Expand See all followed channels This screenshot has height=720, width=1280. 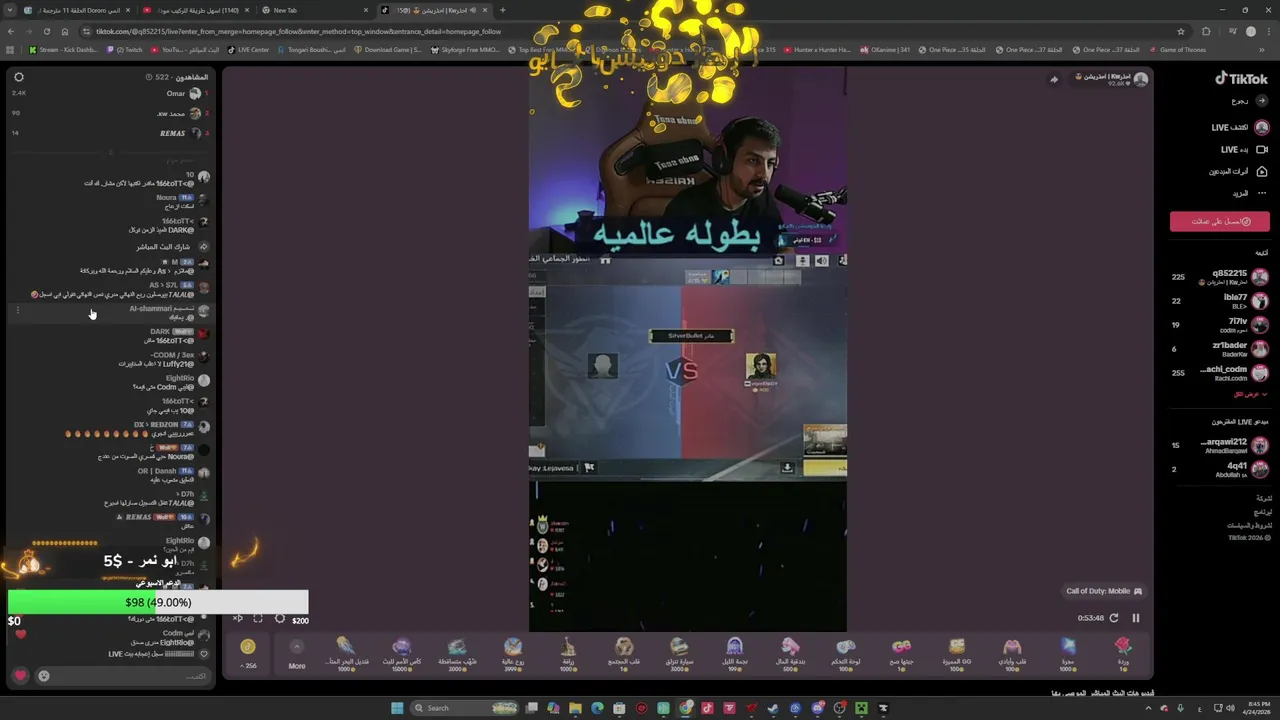click(x=1249, y=394)
